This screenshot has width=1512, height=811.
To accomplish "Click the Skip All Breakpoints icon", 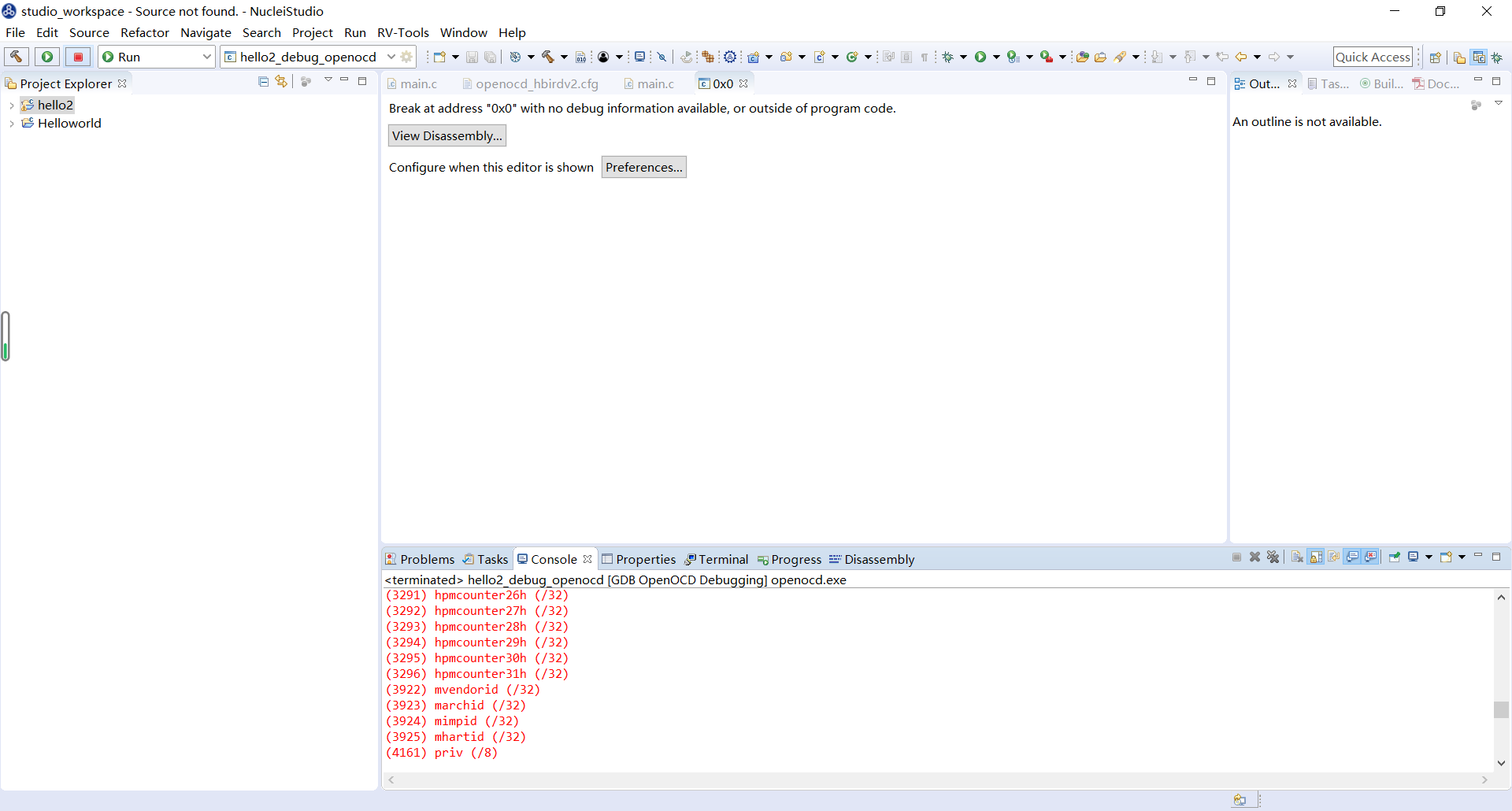I will pyautogui.click(x=662, y=57).
